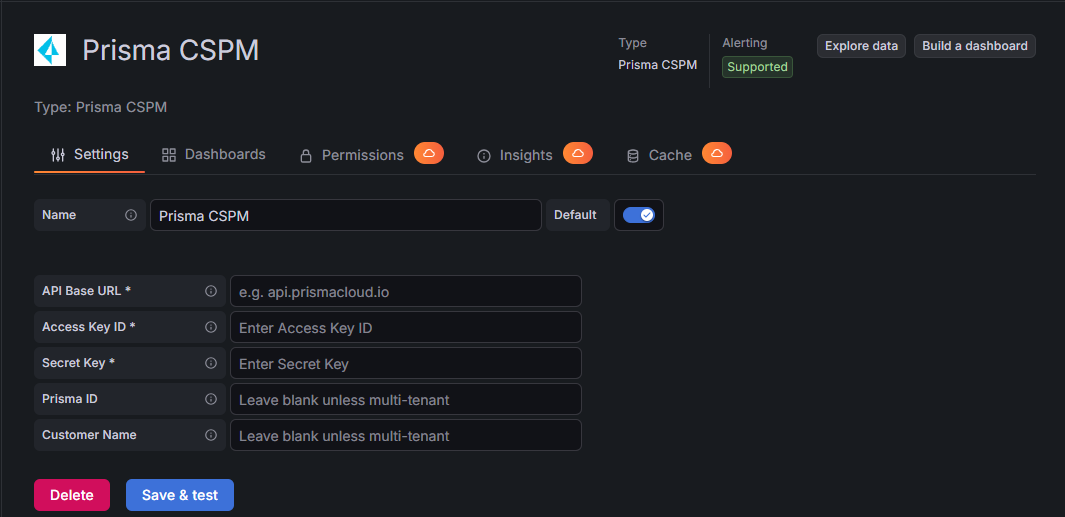The width and height of the screenshot is (1065, 517).
Task: Open the Settings tab
Action: [x=90, y=154]
